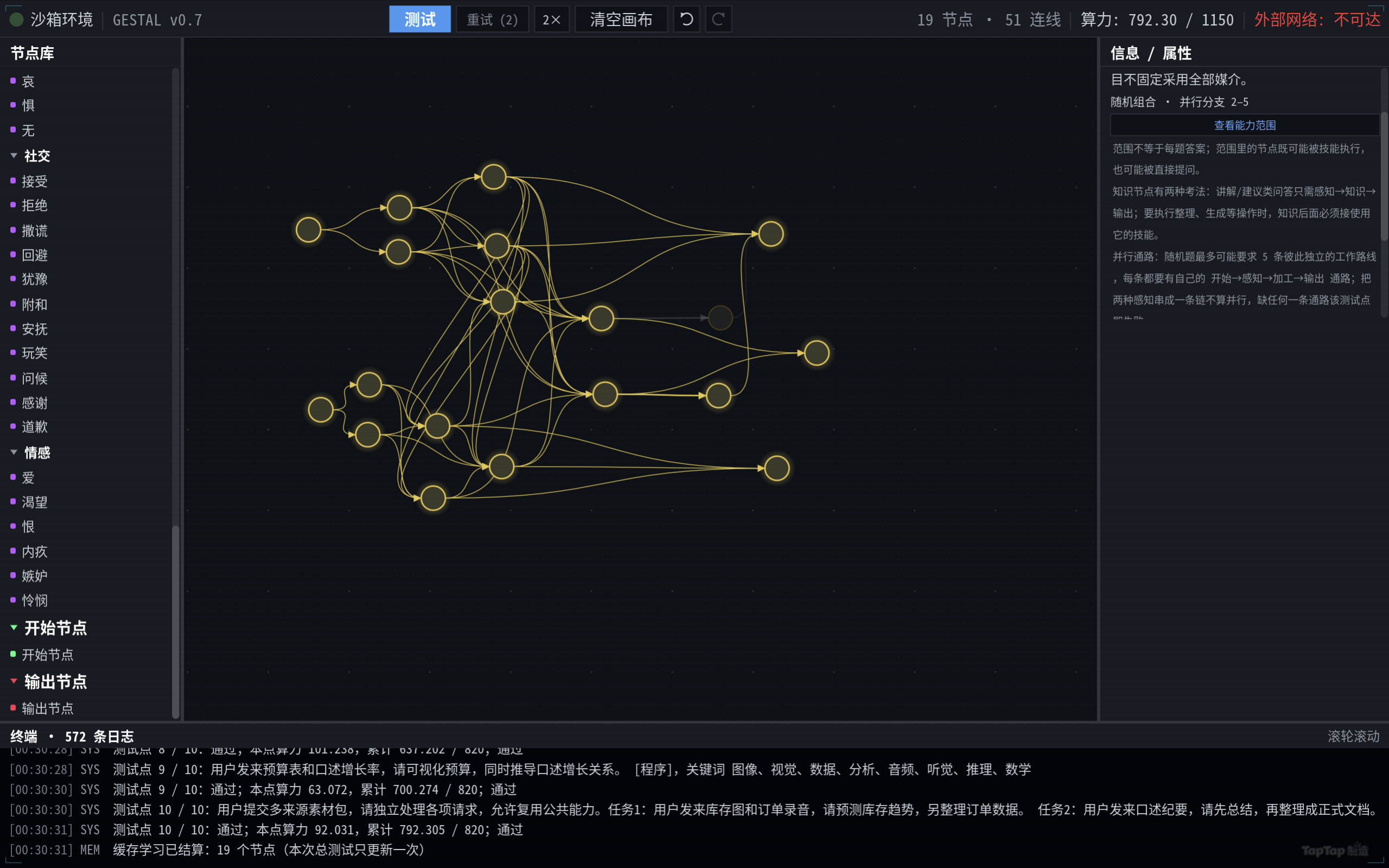Viewport: 1389px width, 868px height.
Task: Collapse the 社交 category
Action: [x=31, y=156]
